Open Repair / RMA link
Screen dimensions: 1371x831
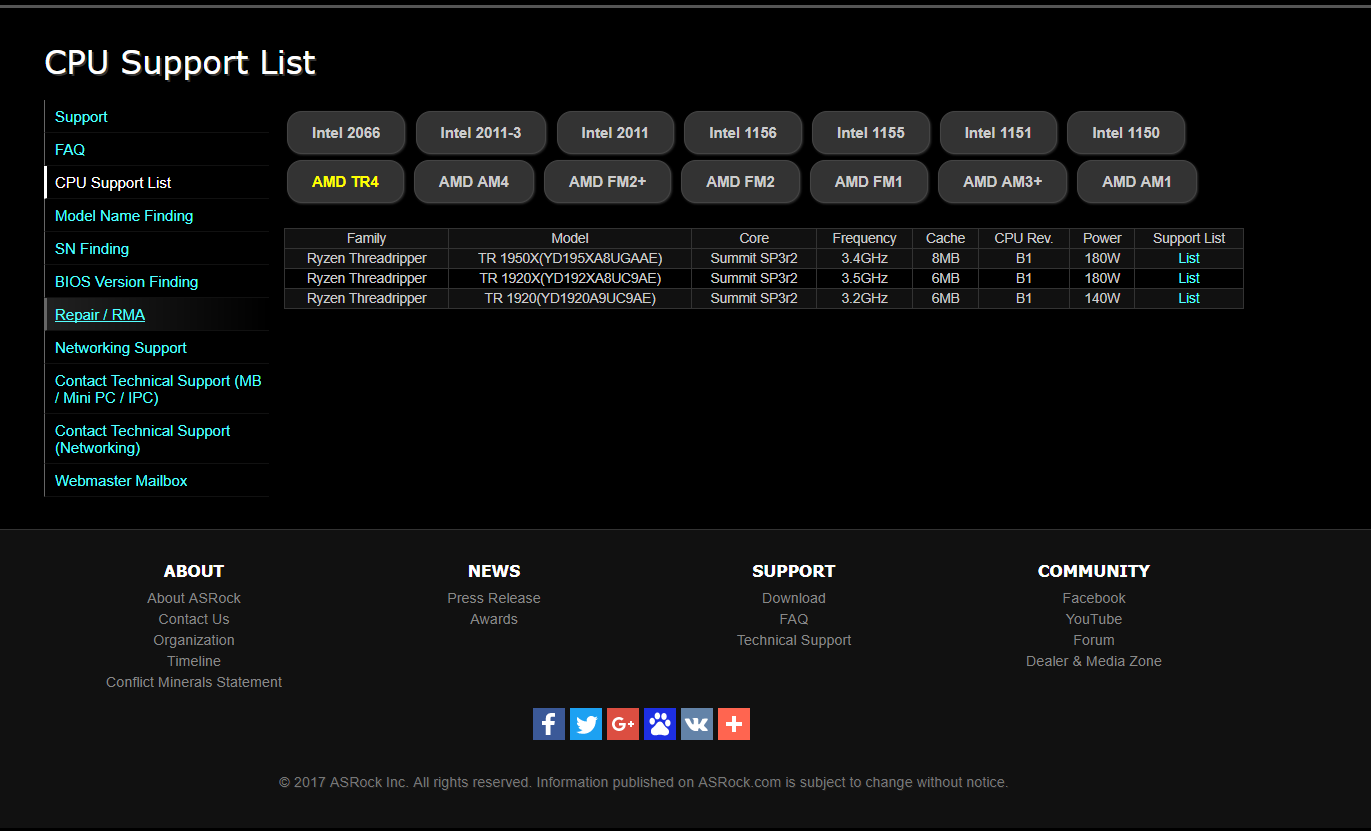coord(100,315)
